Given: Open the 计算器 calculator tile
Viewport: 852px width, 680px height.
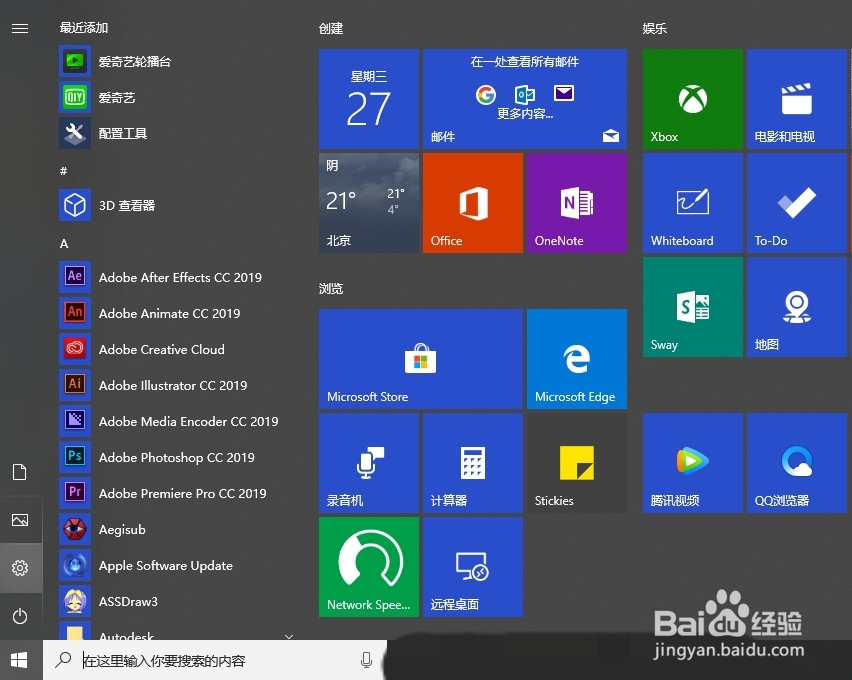Looking at the screenshot, I should coord(473,463).
